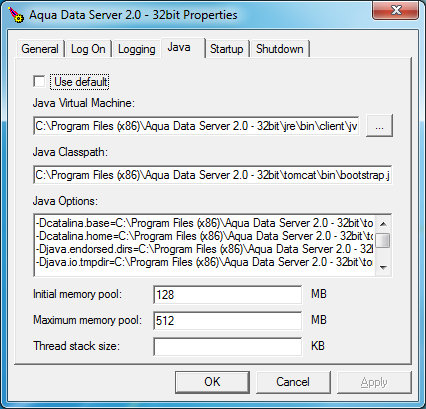Open the Startup tab
The height and width of the screenshot is (409, 426).
(x=227, y=49)
